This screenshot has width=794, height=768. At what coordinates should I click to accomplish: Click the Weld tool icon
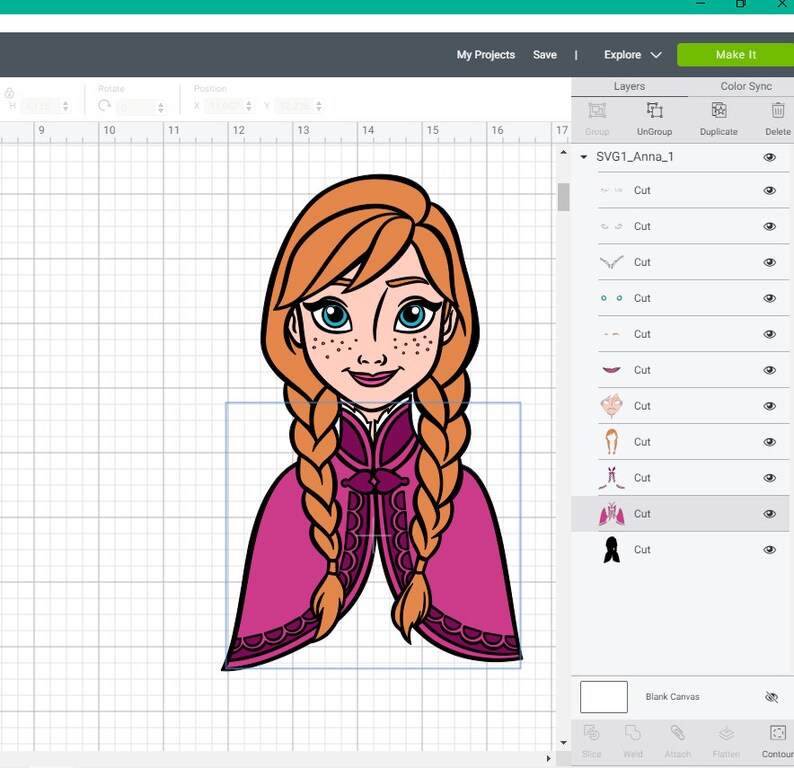click(632, 734)
